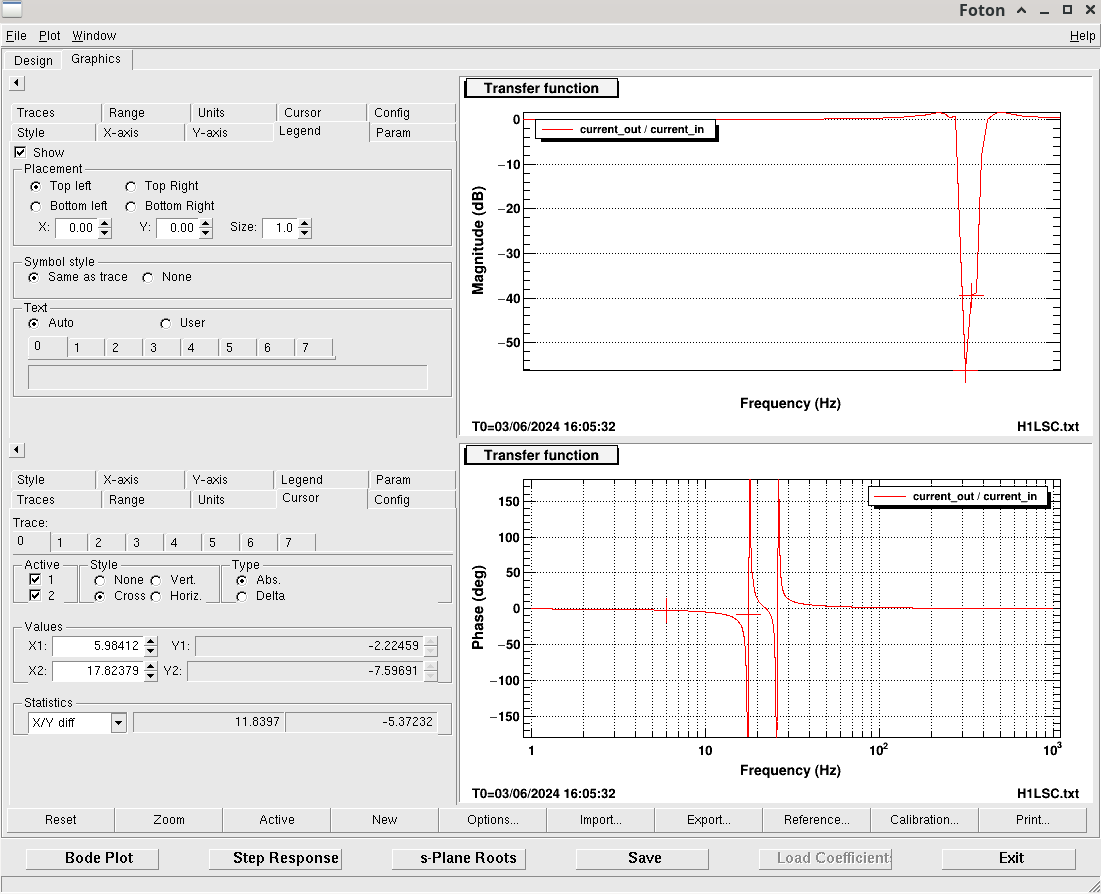Image resolution: width=1101 pixels, height=894 pixels.
Task: Decrease cursor X2 value with down arrow
Action: 150,676
